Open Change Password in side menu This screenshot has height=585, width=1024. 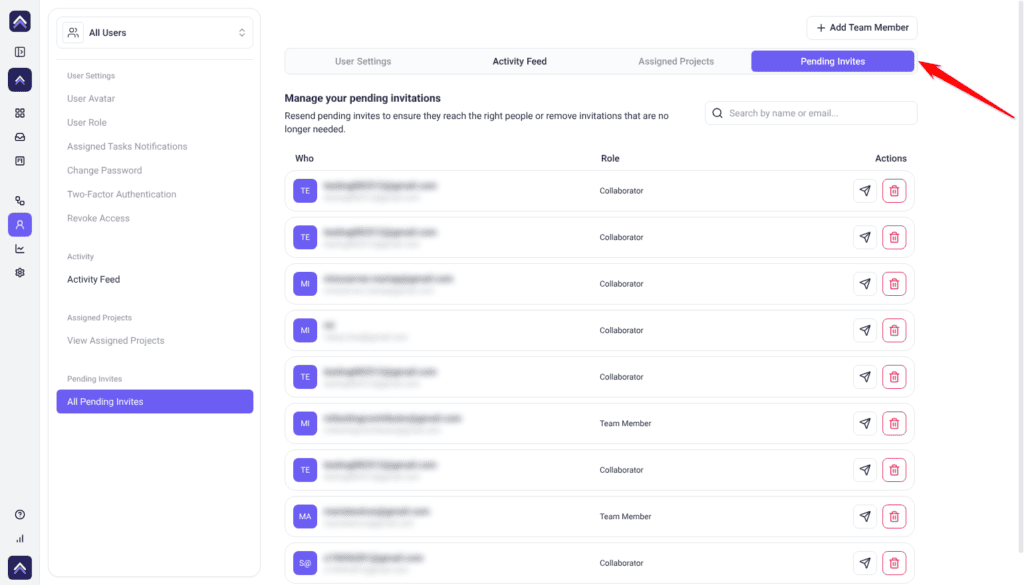104,170
